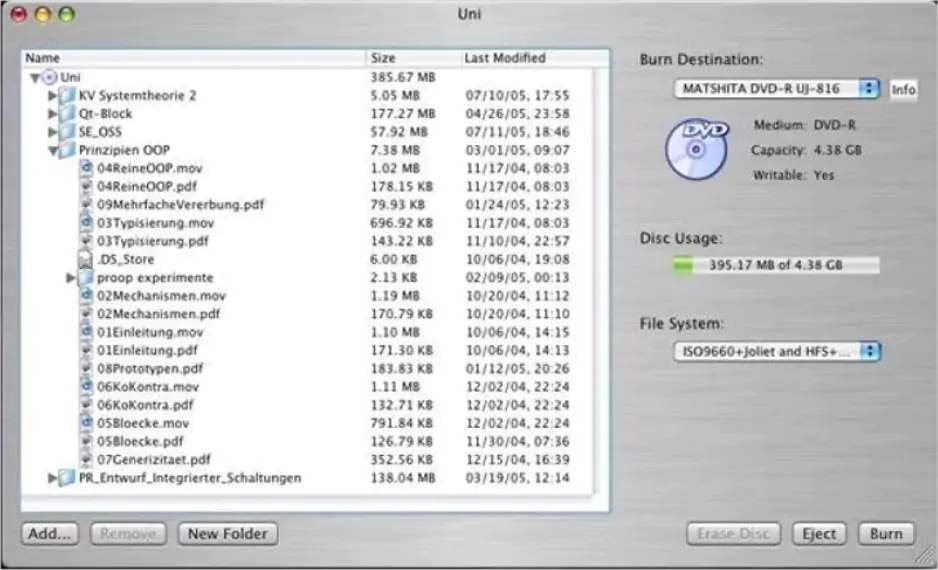The height and width of the screenshot is (570, 938).
Task: Click the Disc Usage progress bar
Action: pyautogui.click(x=776, y=265)
